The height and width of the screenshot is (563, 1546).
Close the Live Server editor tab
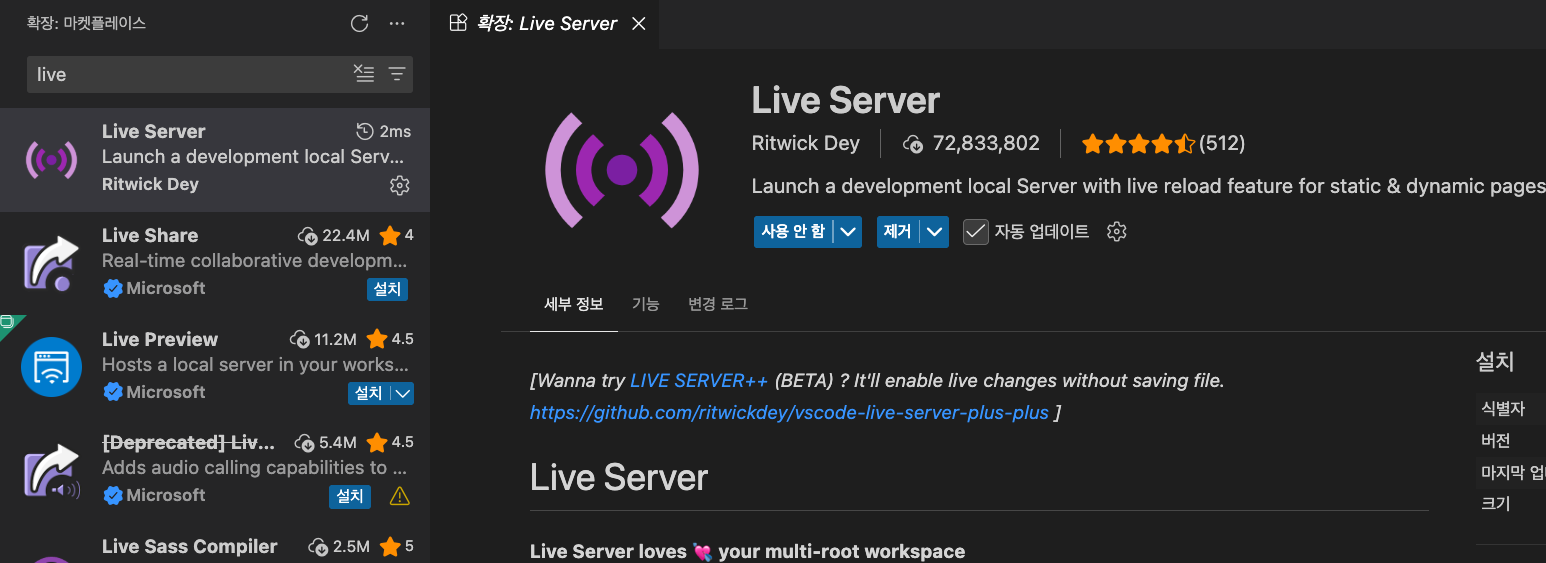pyautogui.click(x=638, y=23)
